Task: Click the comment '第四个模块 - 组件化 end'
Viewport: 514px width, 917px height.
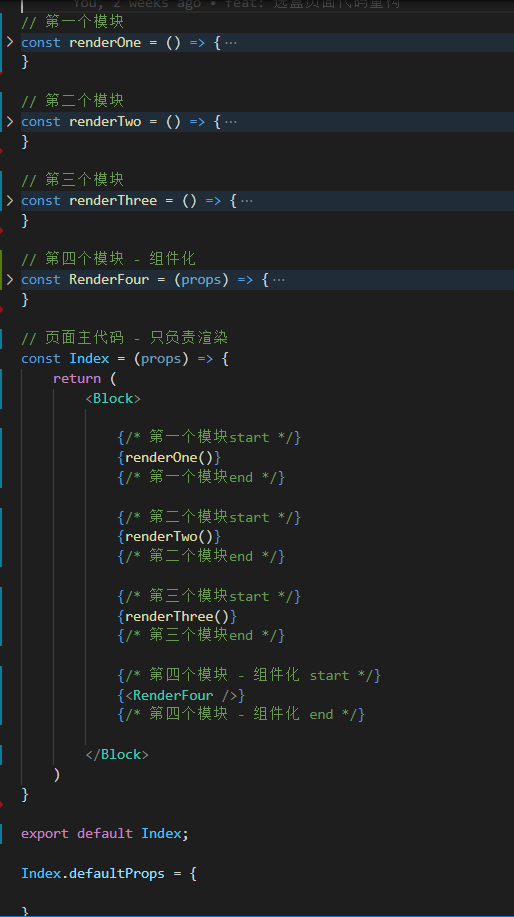Action: (x=241, y=714)
